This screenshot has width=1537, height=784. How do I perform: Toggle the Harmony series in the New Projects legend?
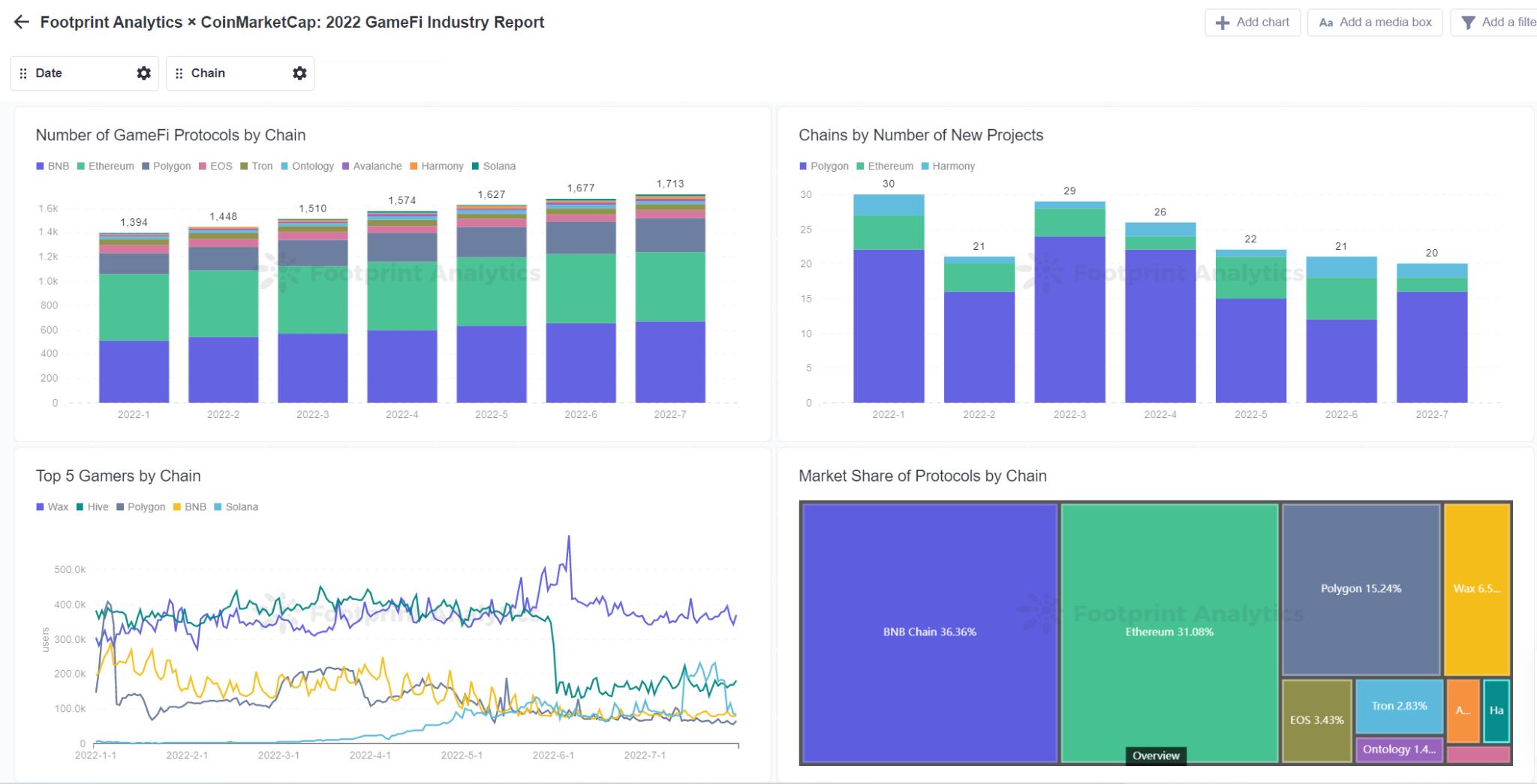[948, 167]
